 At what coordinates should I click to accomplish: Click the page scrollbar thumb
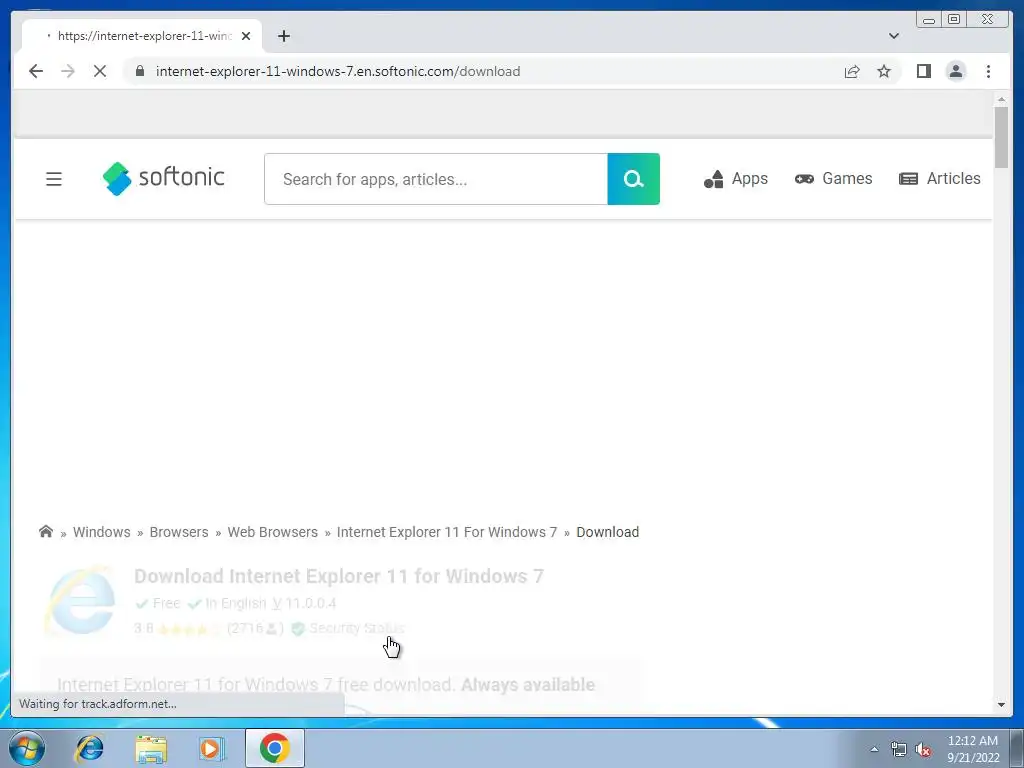[1001, 137]
